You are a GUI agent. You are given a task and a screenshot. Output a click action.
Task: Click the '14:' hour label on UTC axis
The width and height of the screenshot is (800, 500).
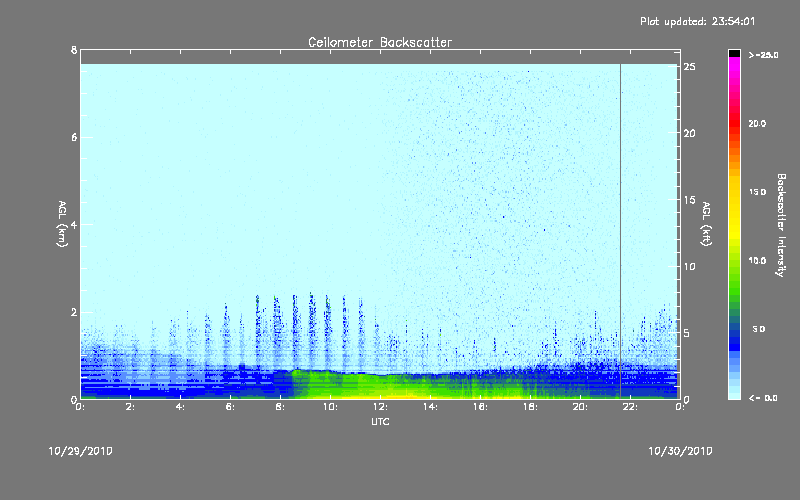(x=431, y=407)
